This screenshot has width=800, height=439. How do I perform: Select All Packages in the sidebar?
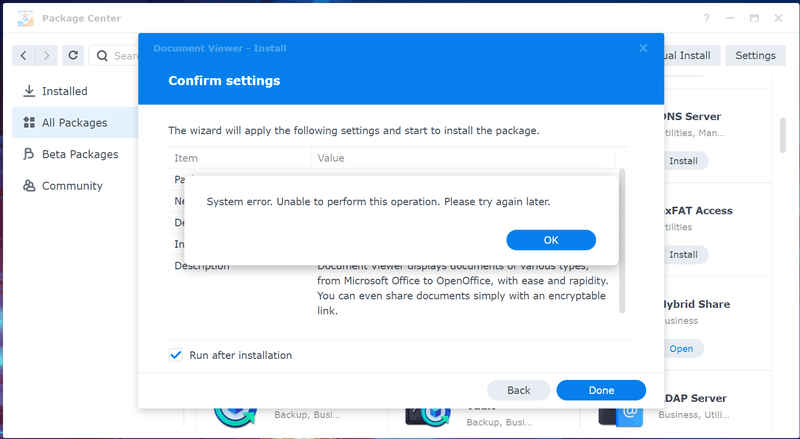(74, 123)
